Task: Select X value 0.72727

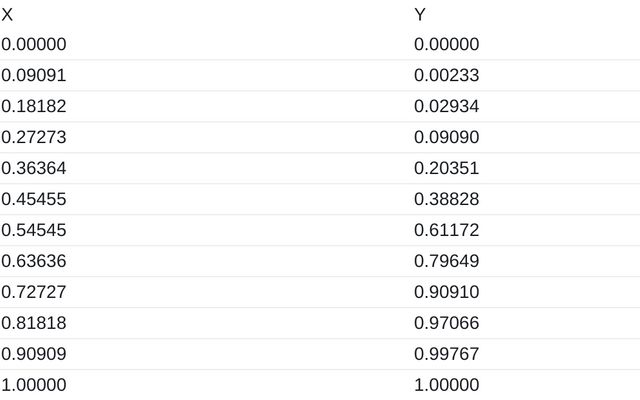Action: point(34,293)
